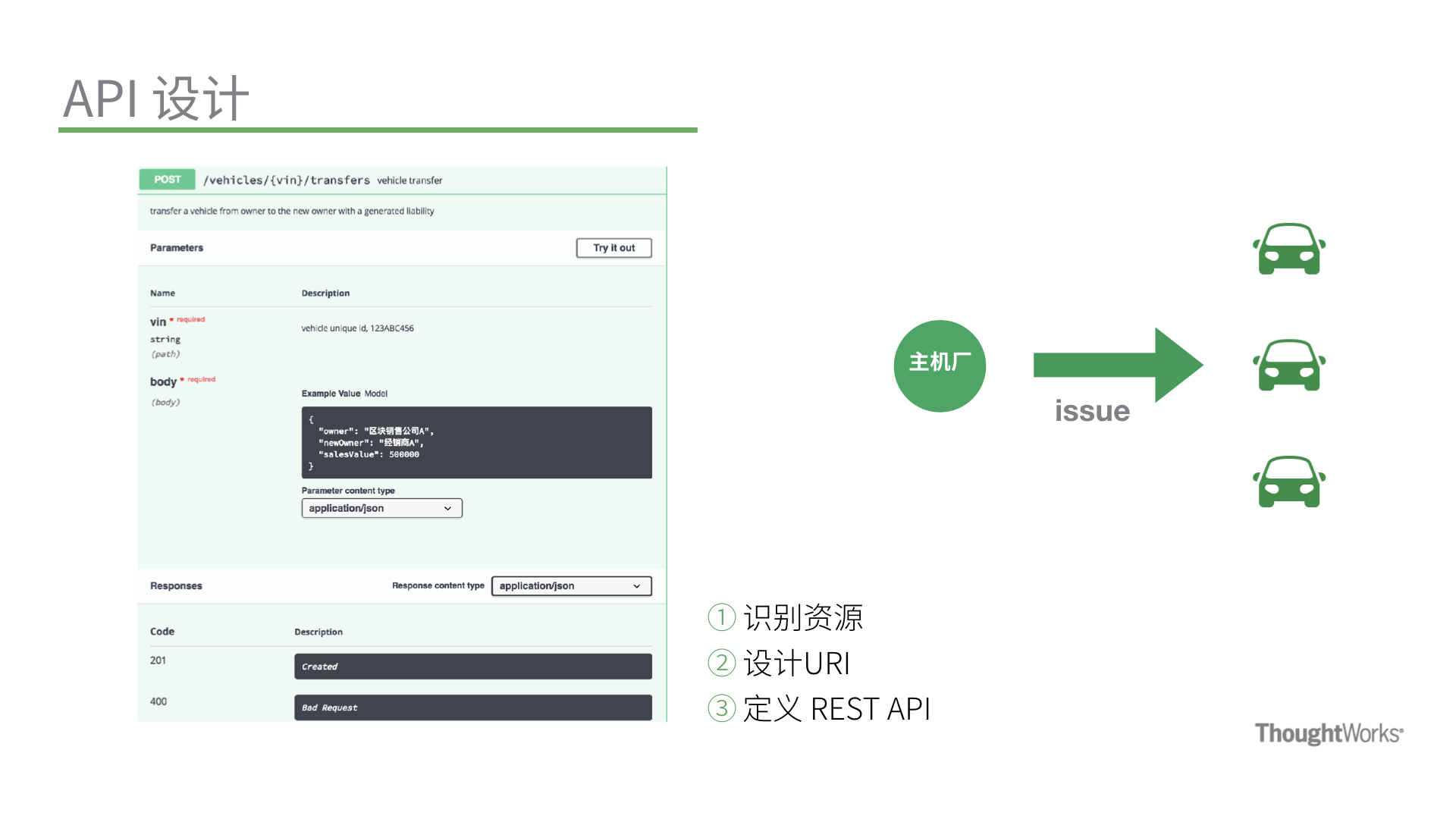The width and height of the screenshot is (1456, 819).
Task: Click the Parameters section header
Action: (x=177, y=248)
